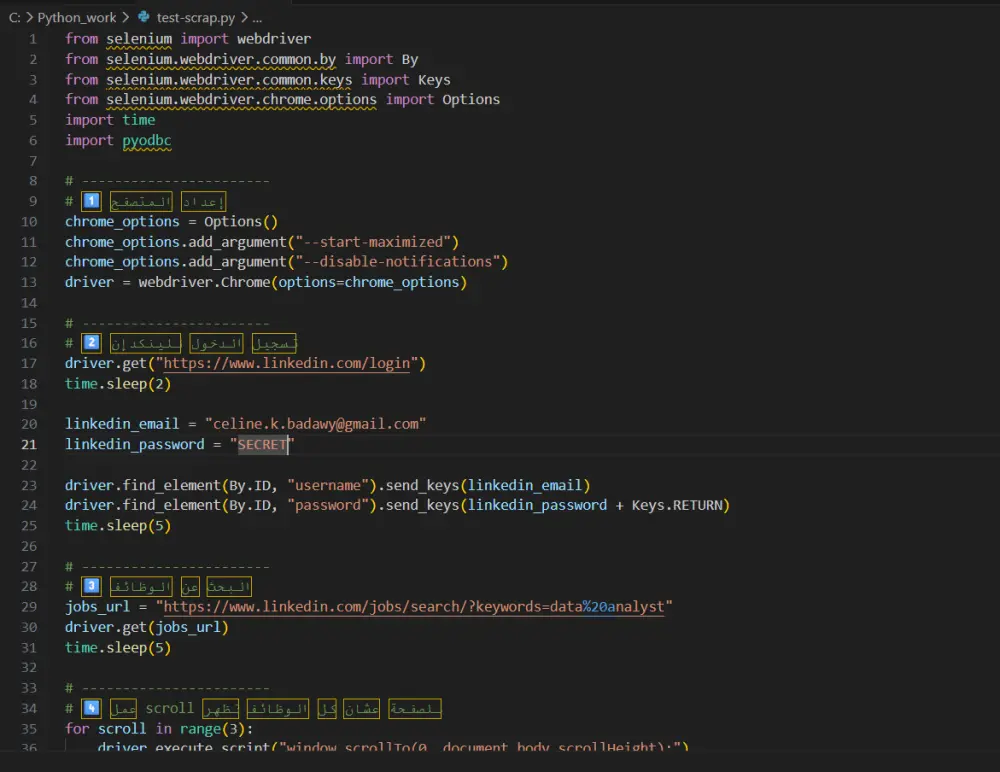1000x772 pixels.
Task: Click the Python file icon in breadcrumb
Action: tap(144, 17)
